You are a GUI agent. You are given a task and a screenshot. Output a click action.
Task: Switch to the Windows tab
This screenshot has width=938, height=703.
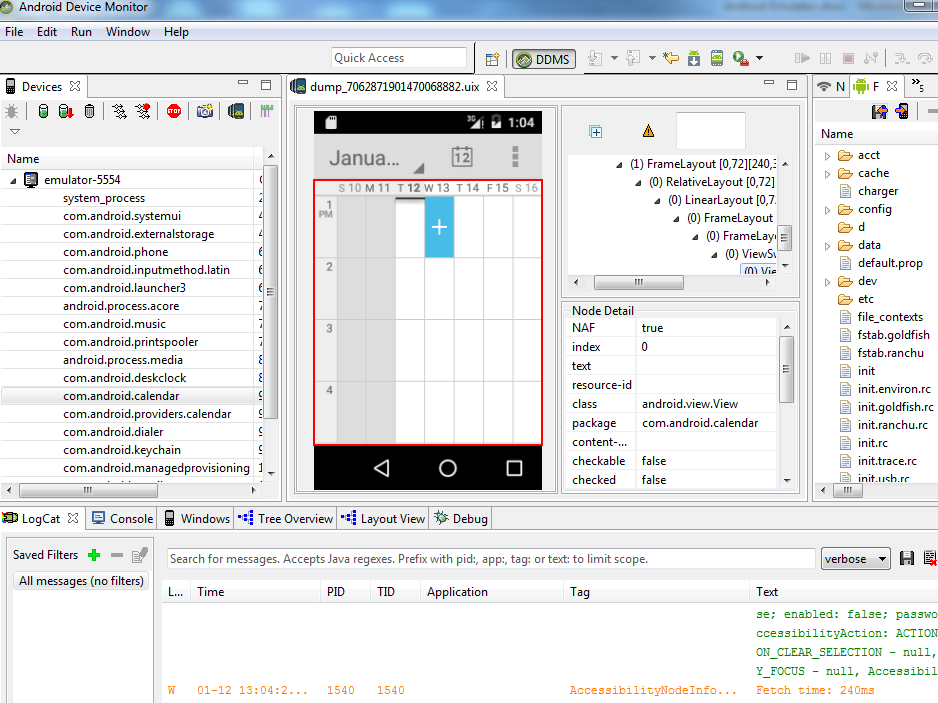click(197, 519)
